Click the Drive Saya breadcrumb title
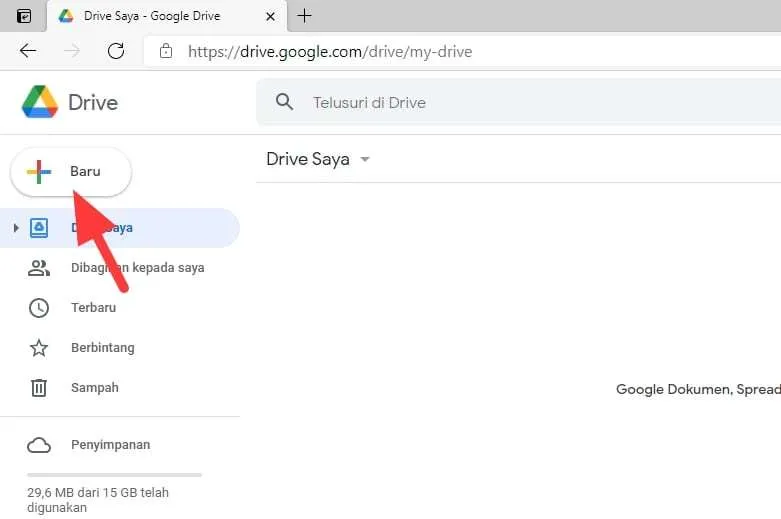The height and width of the screenshot is (519, 781). coord(308,159)
